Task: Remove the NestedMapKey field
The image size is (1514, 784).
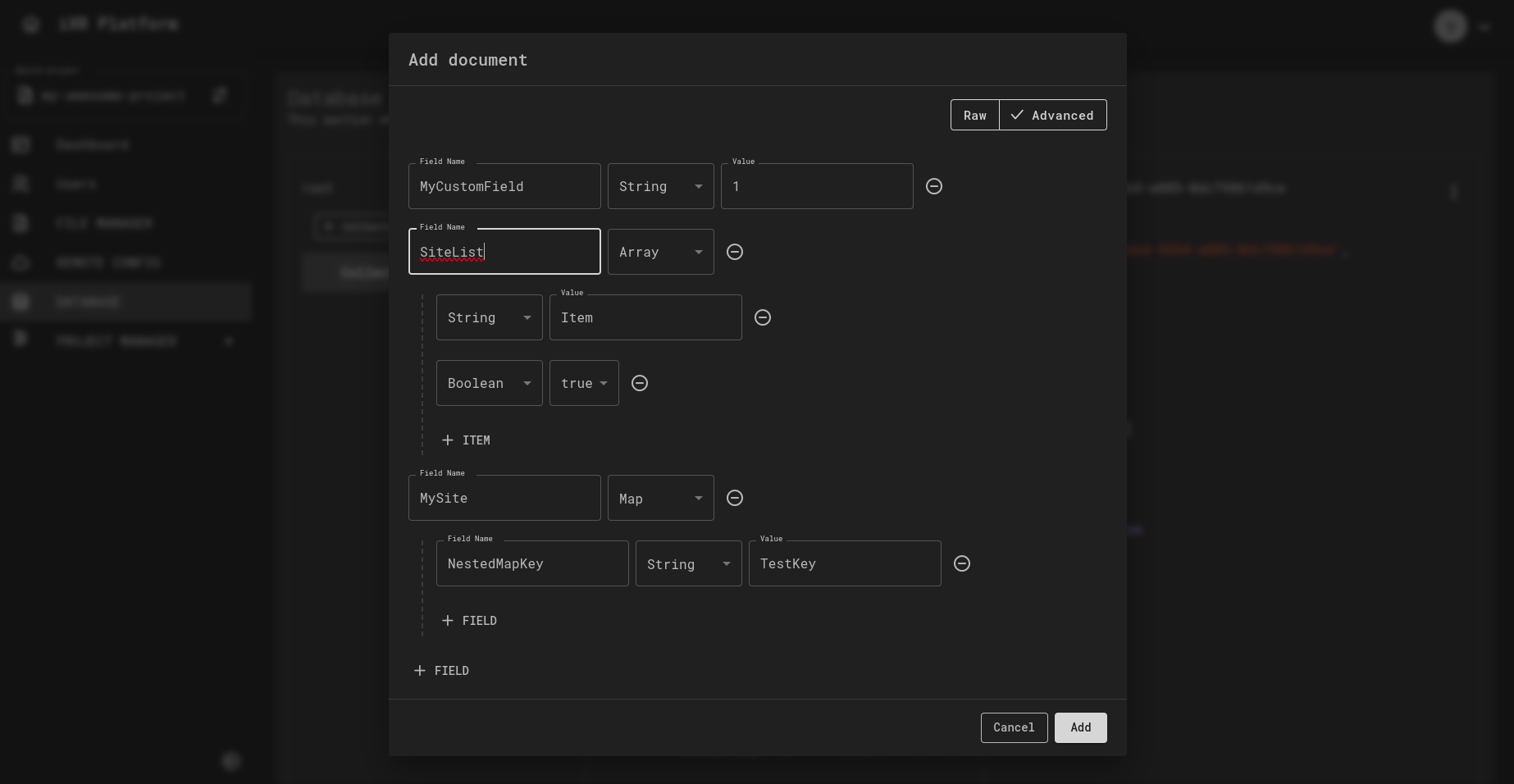Action: pyautogui.click(x=962, y=563)
